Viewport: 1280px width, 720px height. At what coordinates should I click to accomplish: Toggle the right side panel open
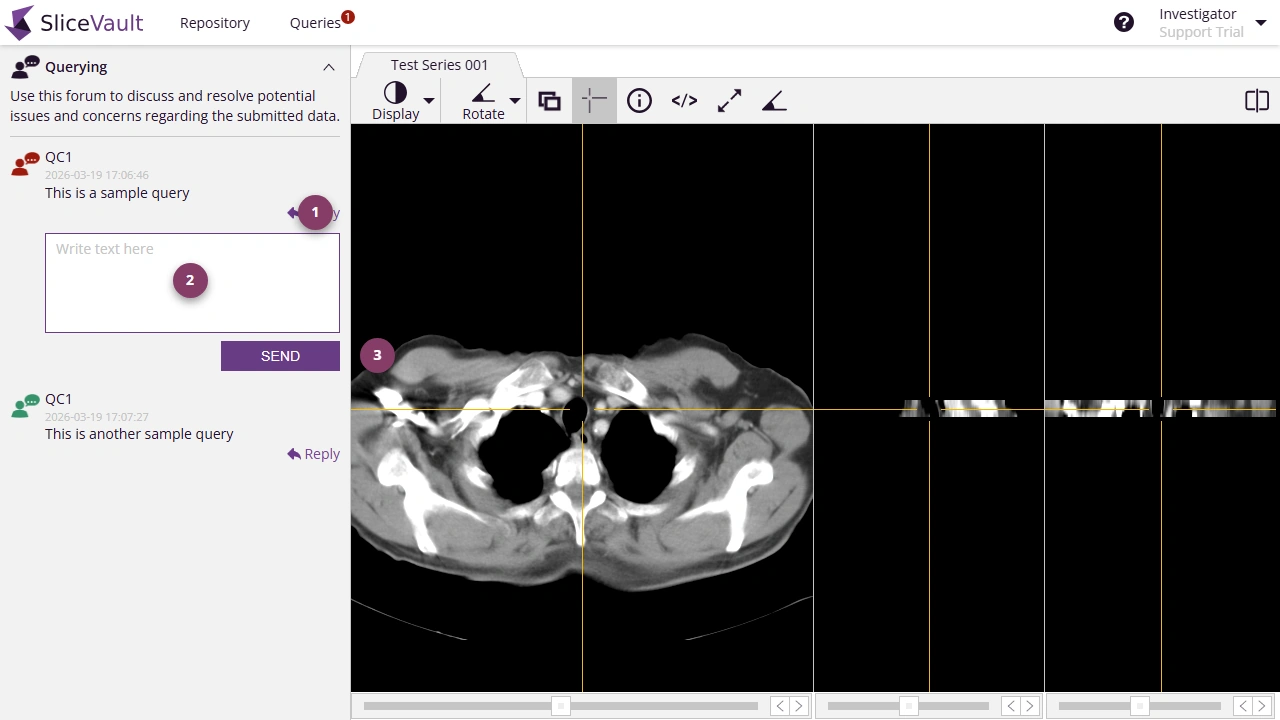[1257, 100]
